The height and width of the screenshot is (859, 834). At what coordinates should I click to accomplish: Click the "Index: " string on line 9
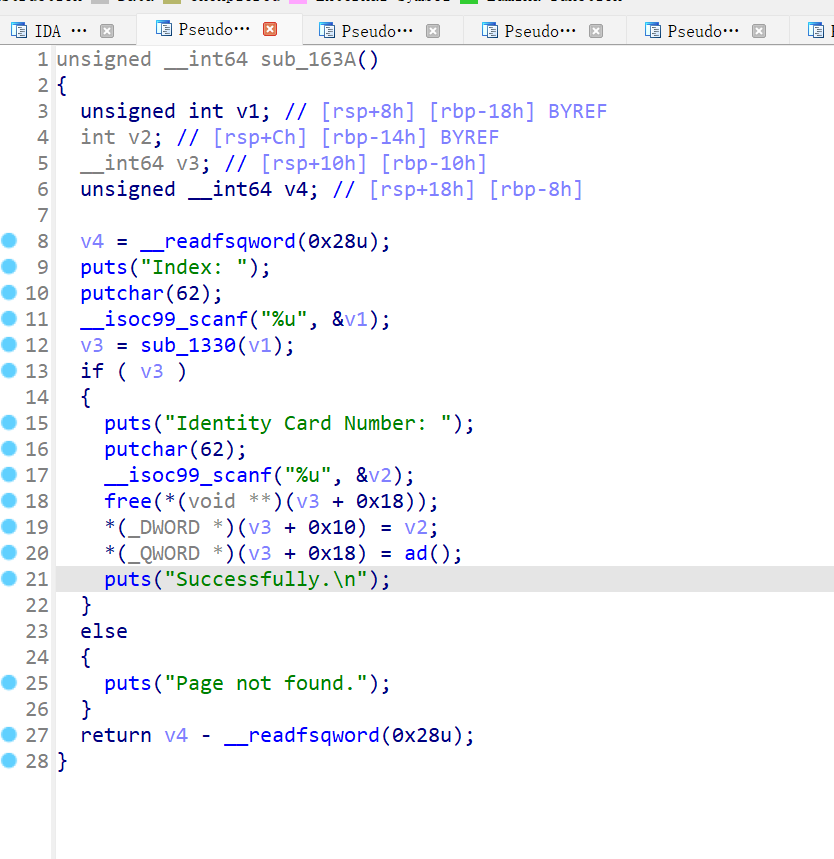(x=194, y=267)
